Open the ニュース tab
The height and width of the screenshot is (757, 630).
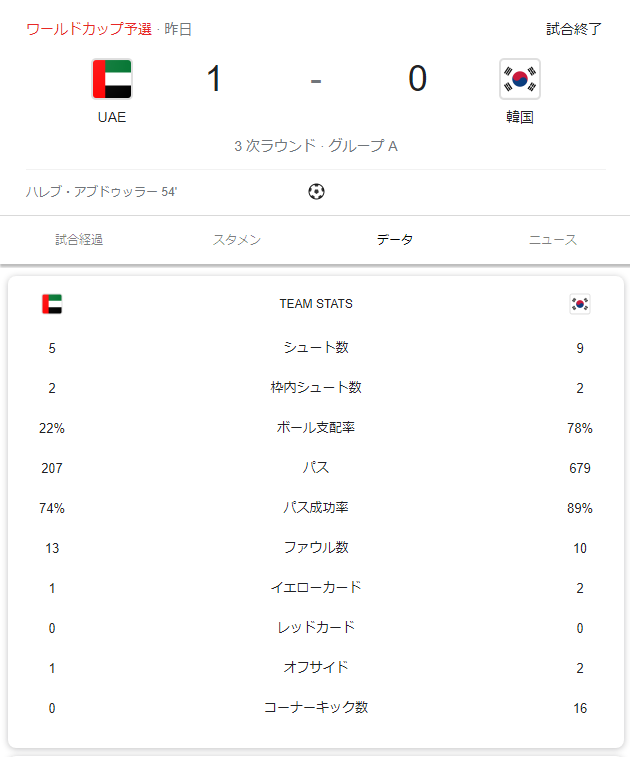tap(553, 240)
